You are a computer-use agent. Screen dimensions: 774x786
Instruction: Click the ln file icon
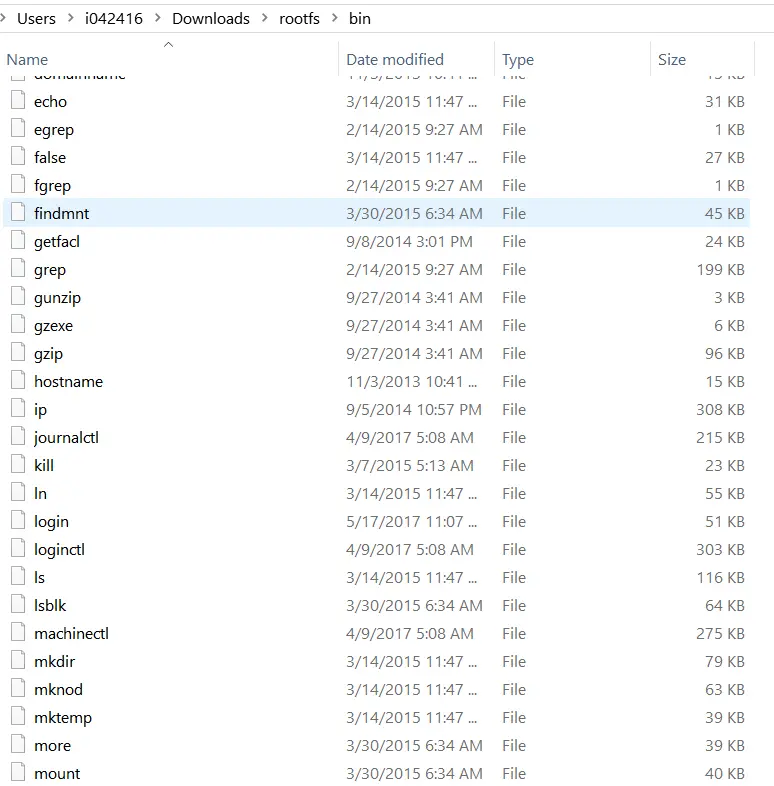pos(18,492)
